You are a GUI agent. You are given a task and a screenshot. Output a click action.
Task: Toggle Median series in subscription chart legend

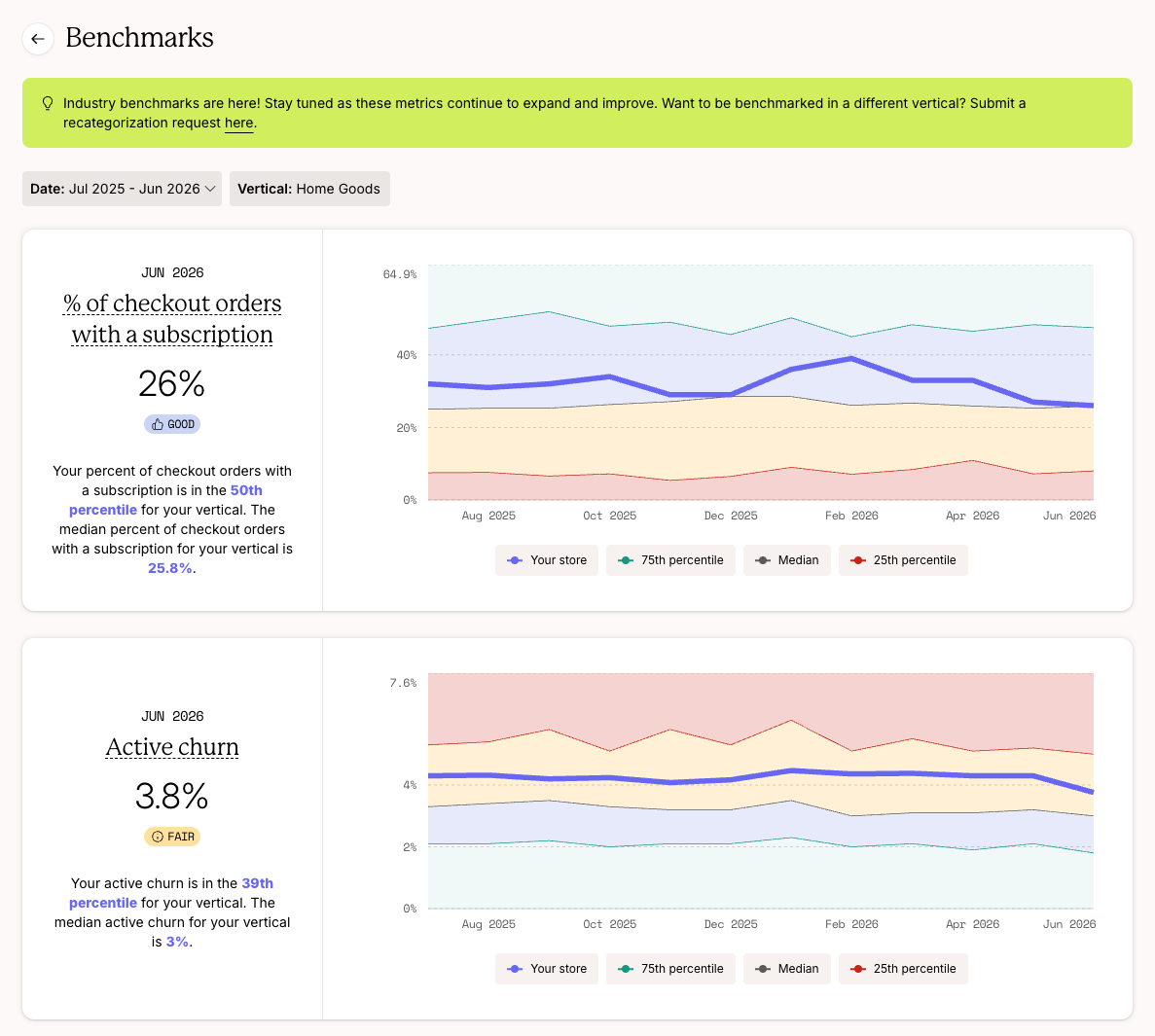coord(786,560)
